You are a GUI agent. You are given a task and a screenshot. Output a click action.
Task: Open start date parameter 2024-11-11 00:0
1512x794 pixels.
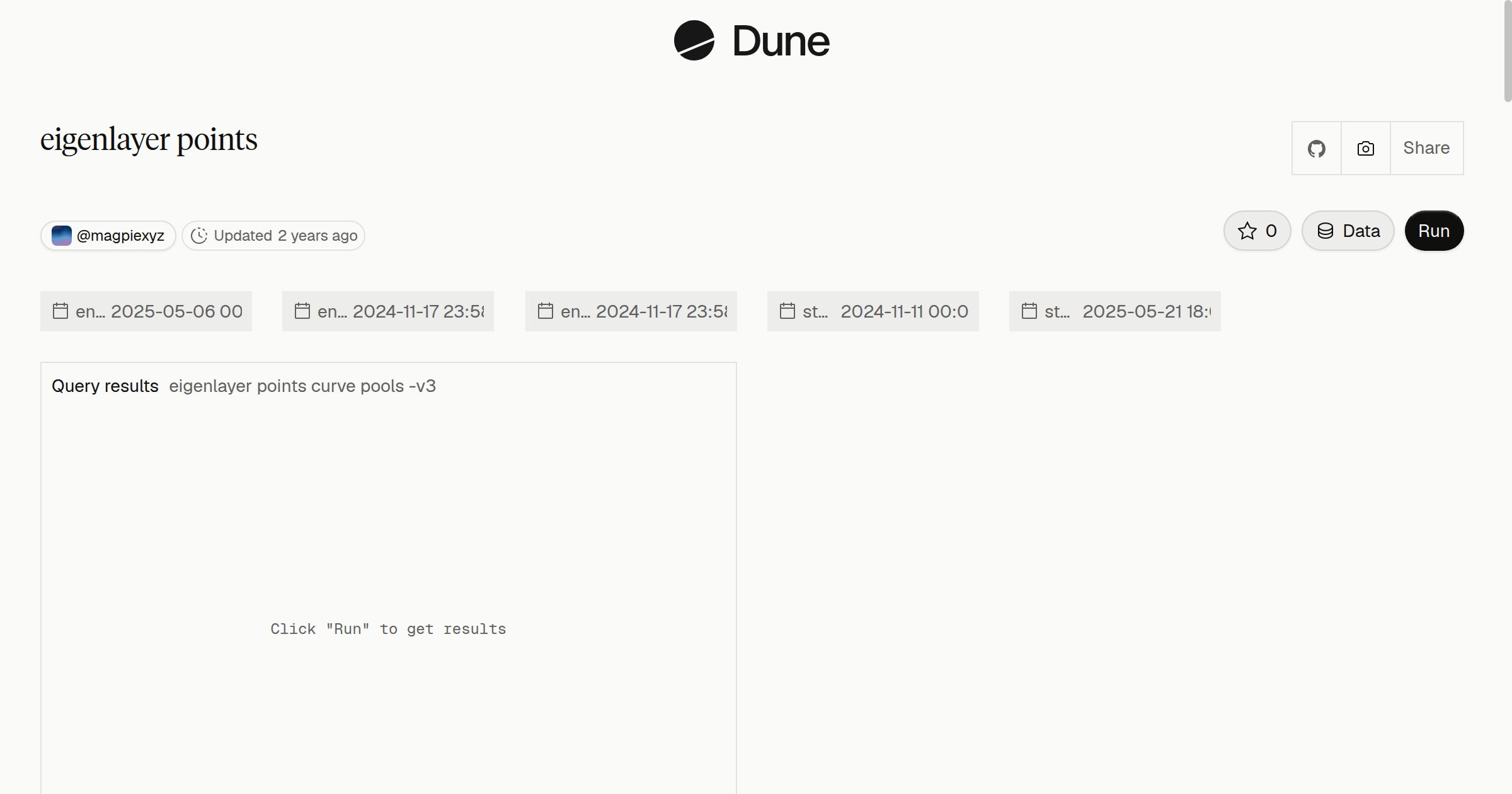pyautogui.click(x=873, y=311)
